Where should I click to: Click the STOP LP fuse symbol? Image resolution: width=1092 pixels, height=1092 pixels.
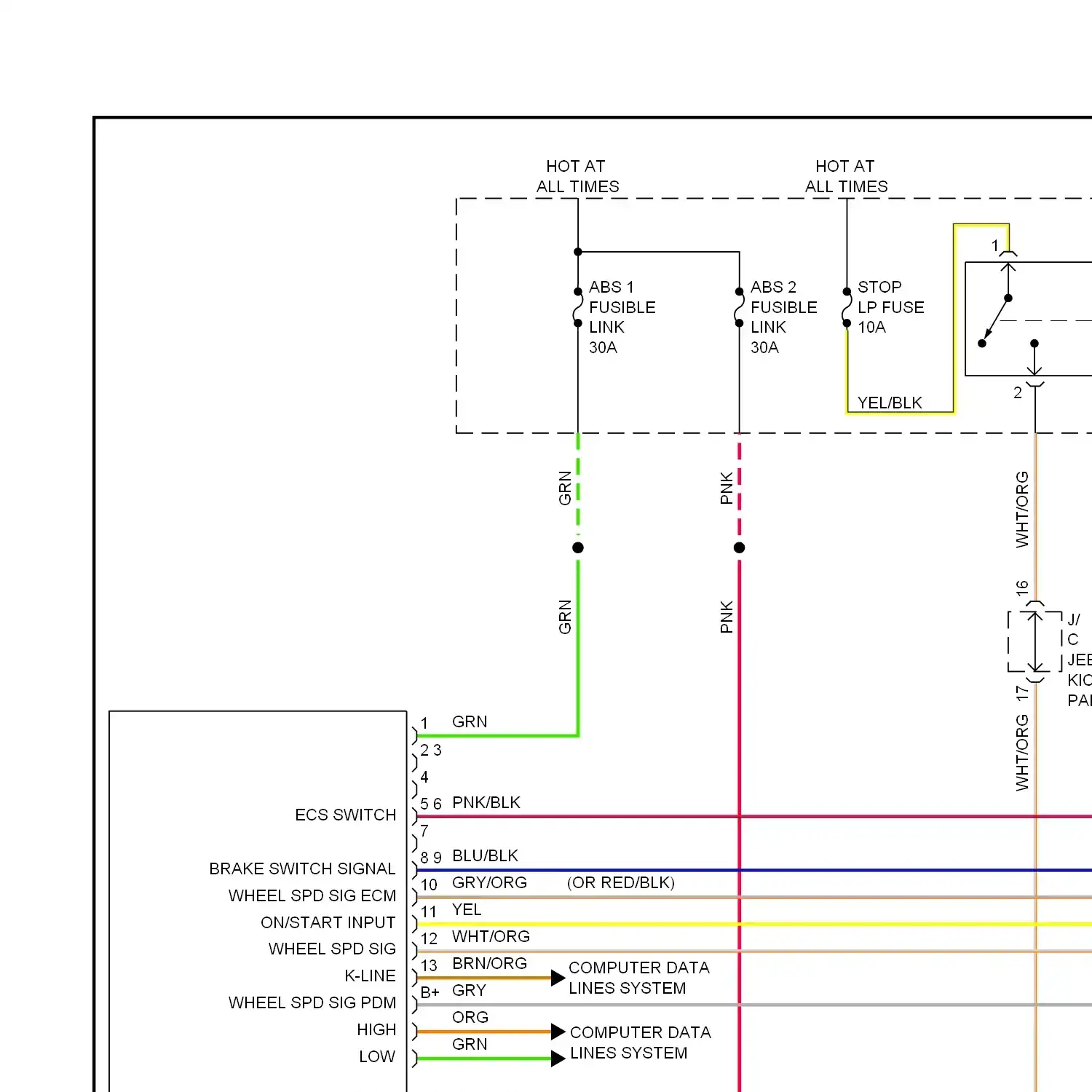847,307
